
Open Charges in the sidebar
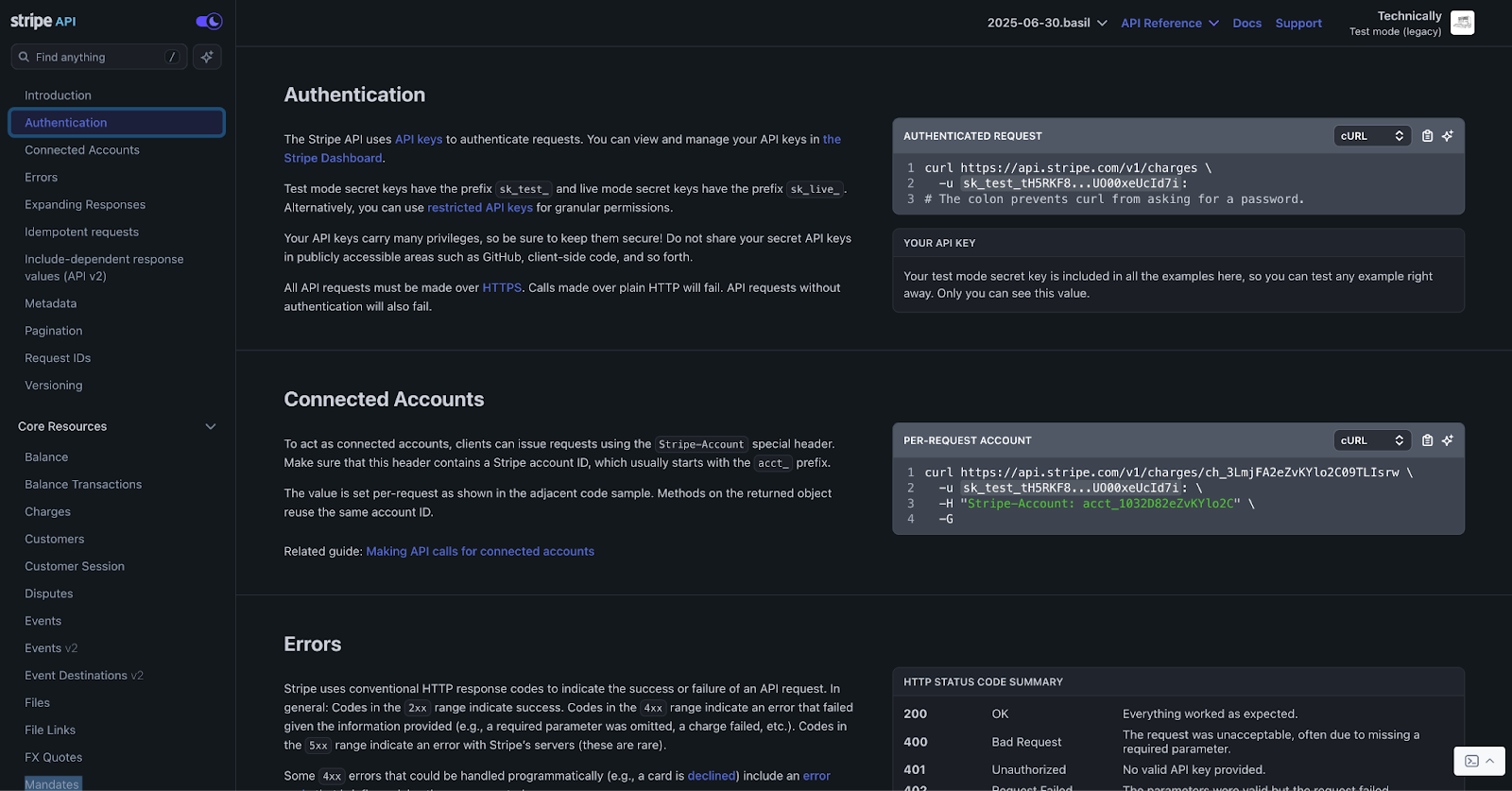coord(48,512)
